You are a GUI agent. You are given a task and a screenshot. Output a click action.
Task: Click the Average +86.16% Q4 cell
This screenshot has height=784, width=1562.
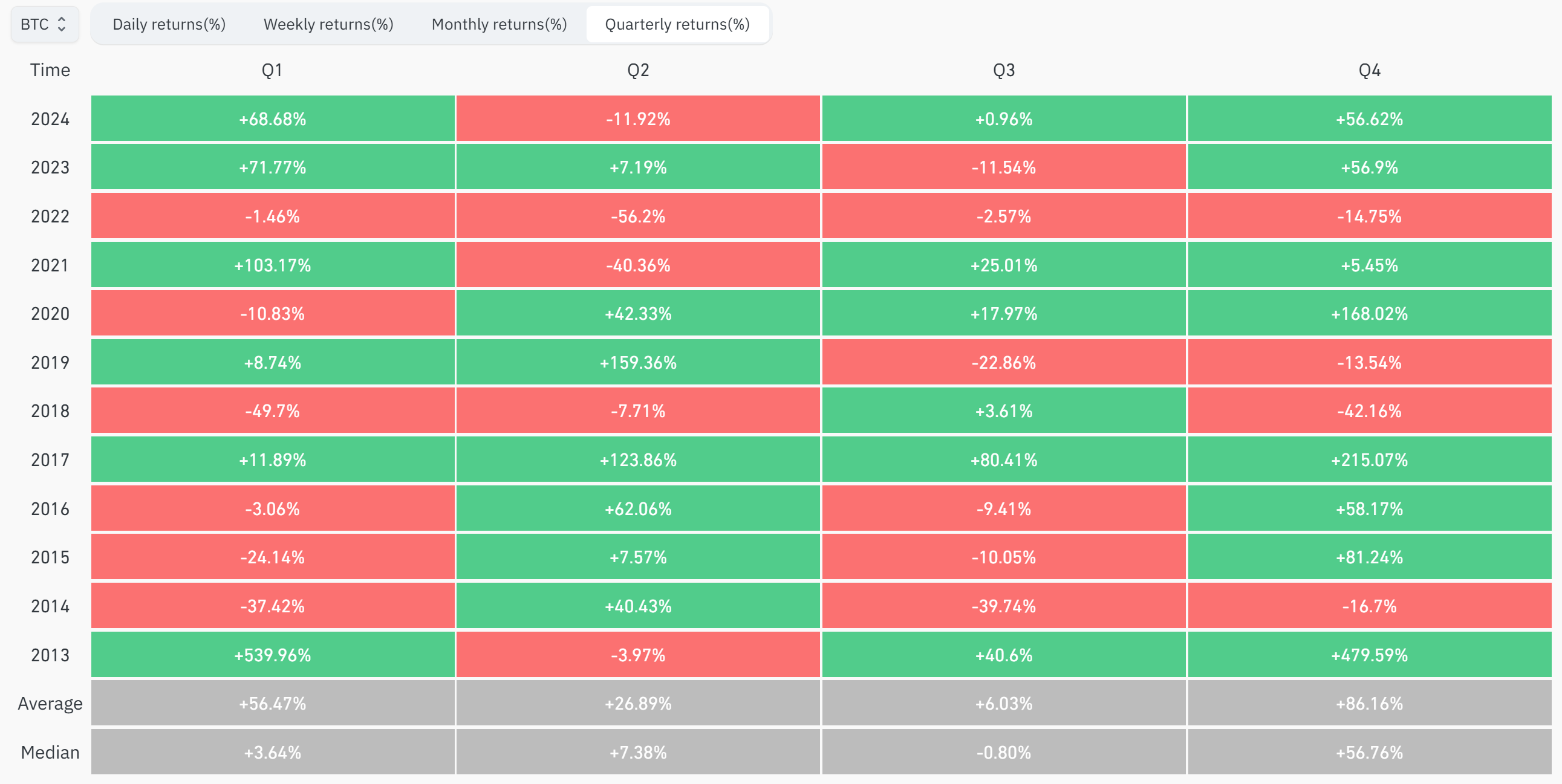point(1369,704)
